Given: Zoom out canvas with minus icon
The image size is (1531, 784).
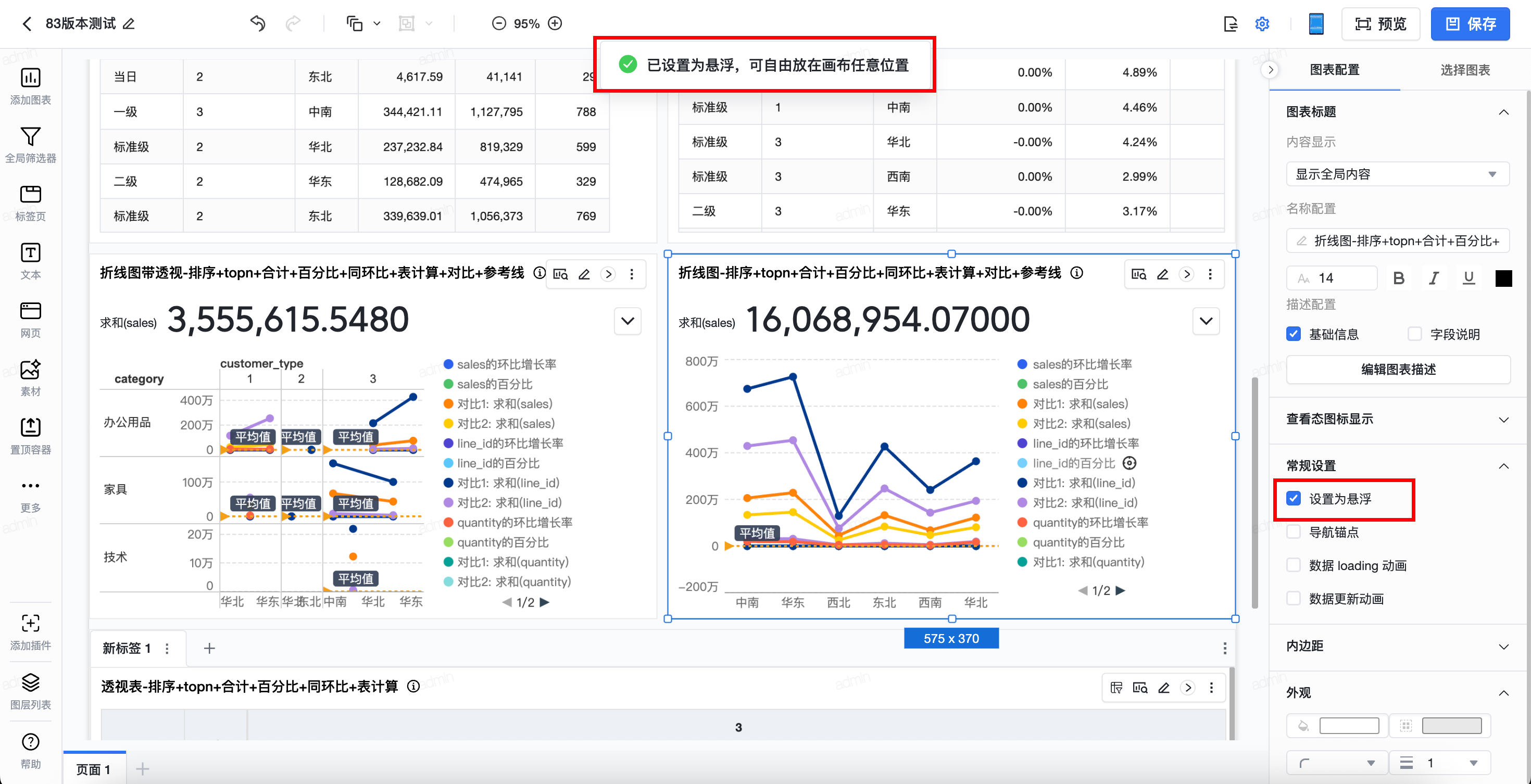Looking at the screenshot, I should (499, 24).
